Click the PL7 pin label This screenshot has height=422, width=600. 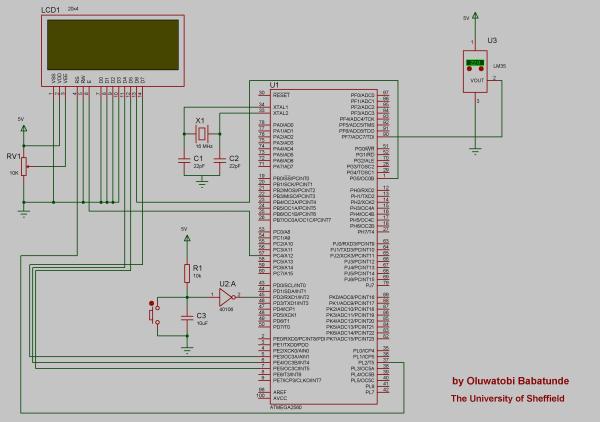(370, 393)
